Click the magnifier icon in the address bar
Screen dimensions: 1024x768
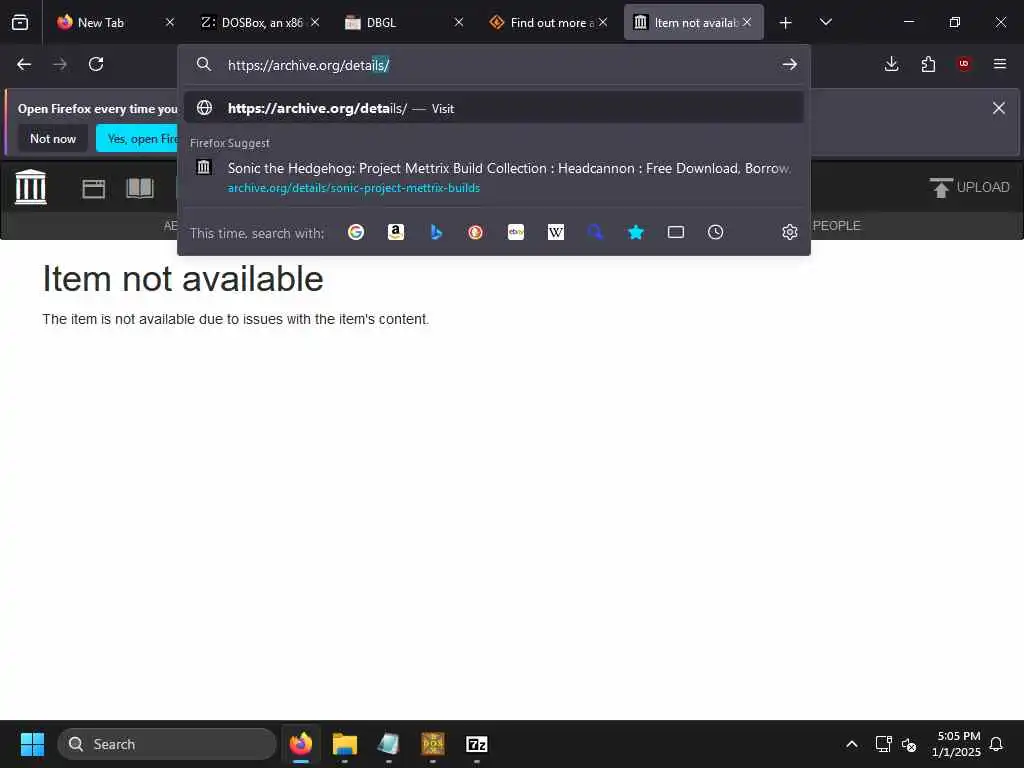pos(204,64)
